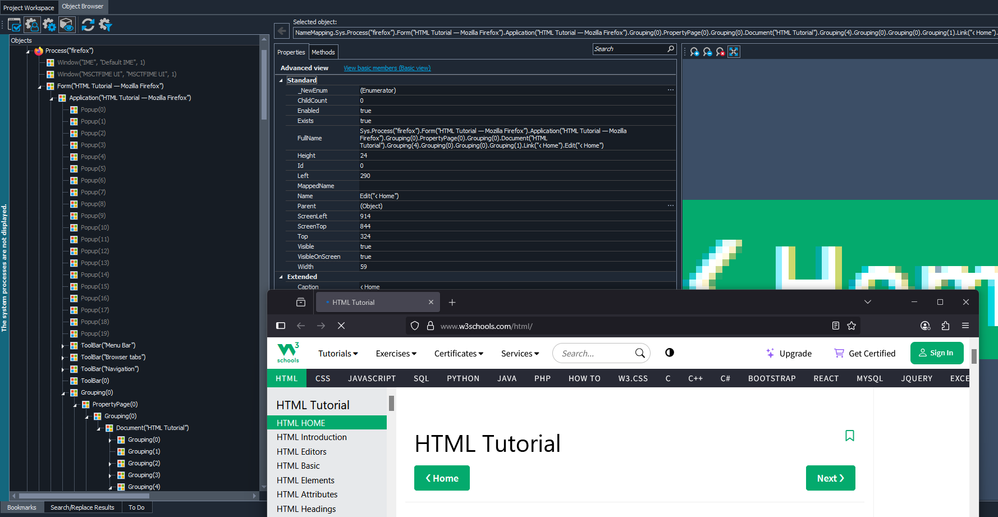Click Firefox stop loading X button

[341, 325]
